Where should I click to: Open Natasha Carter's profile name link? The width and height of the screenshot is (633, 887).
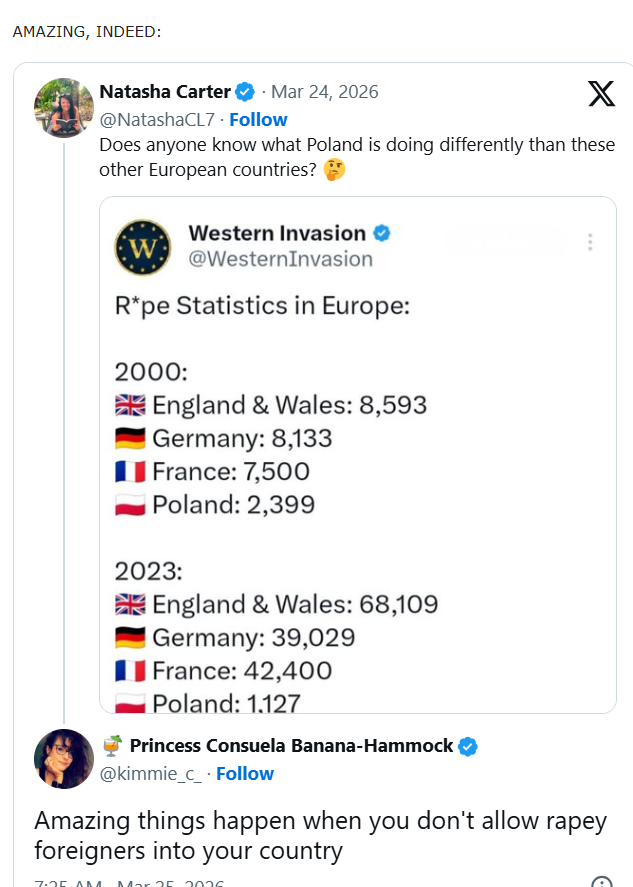click(x=167, y=91)
